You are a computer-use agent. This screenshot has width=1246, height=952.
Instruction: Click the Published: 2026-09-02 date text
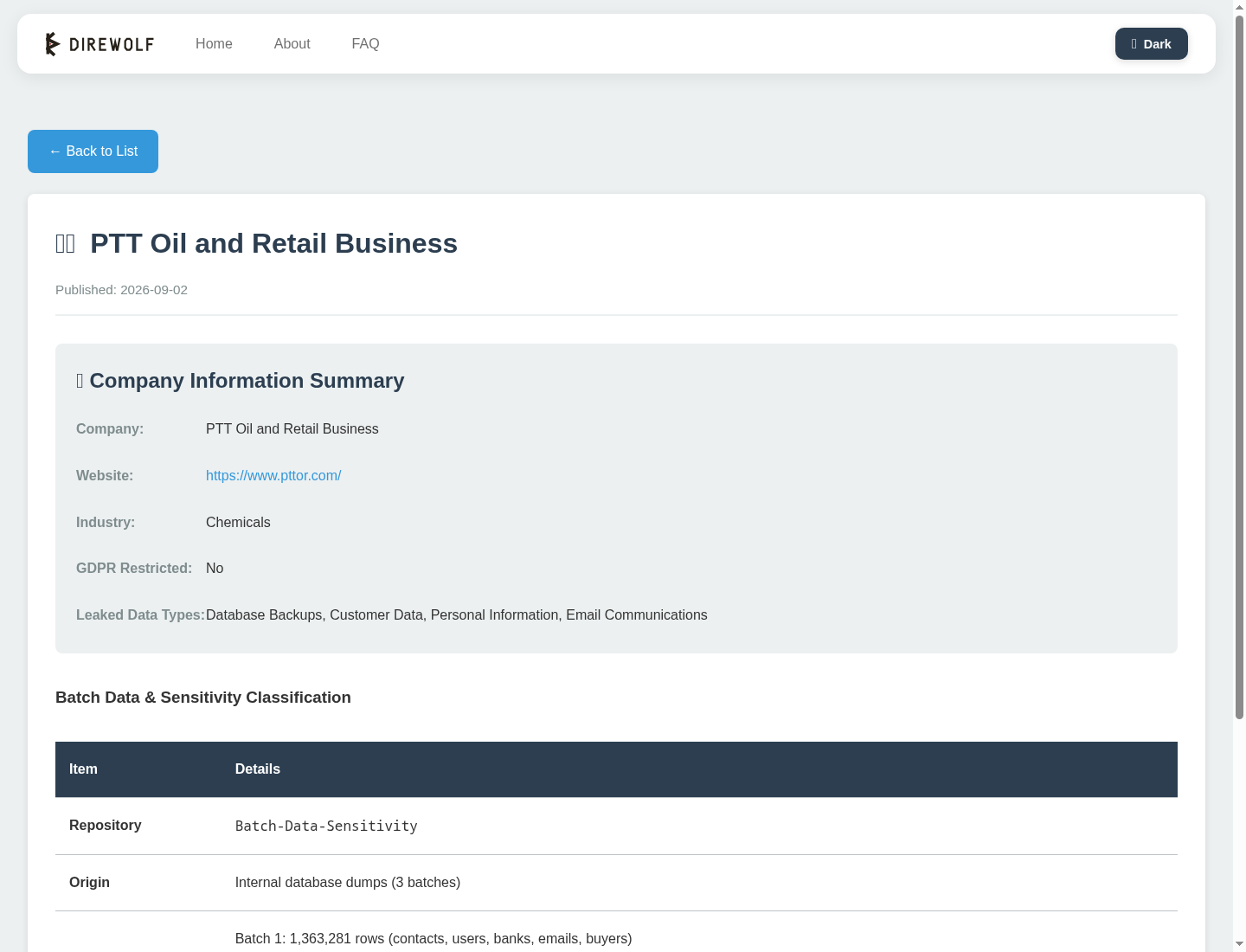(x=121, y=290)
